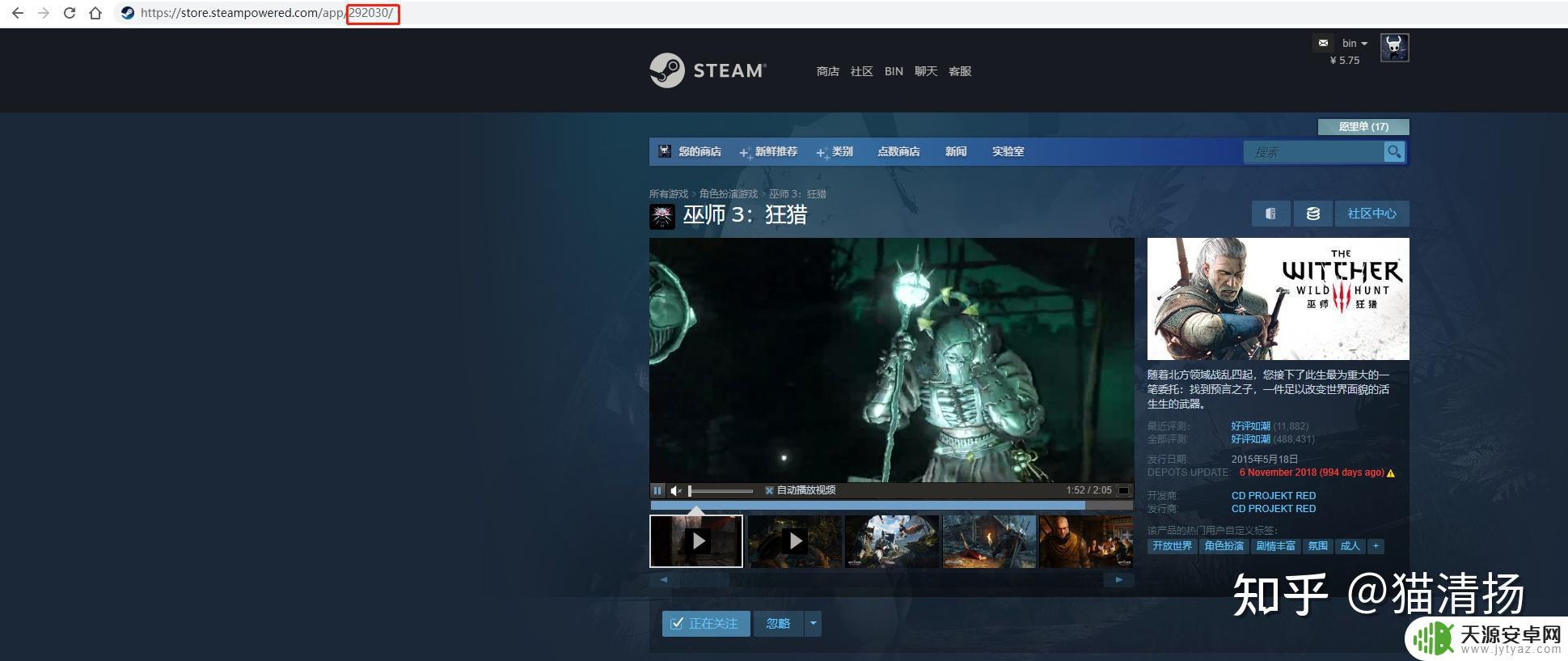Enter fullscreen video mode
The height and width of the screenshot is (661, 1568).
point(1123,490)
